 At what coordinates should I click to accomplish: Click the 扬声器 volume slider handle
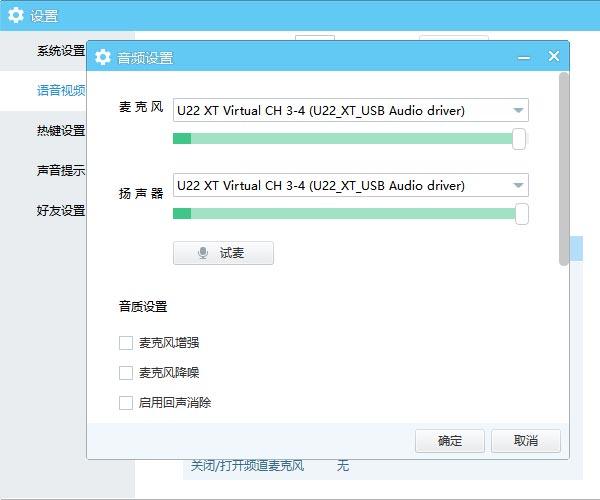[522, 214]
